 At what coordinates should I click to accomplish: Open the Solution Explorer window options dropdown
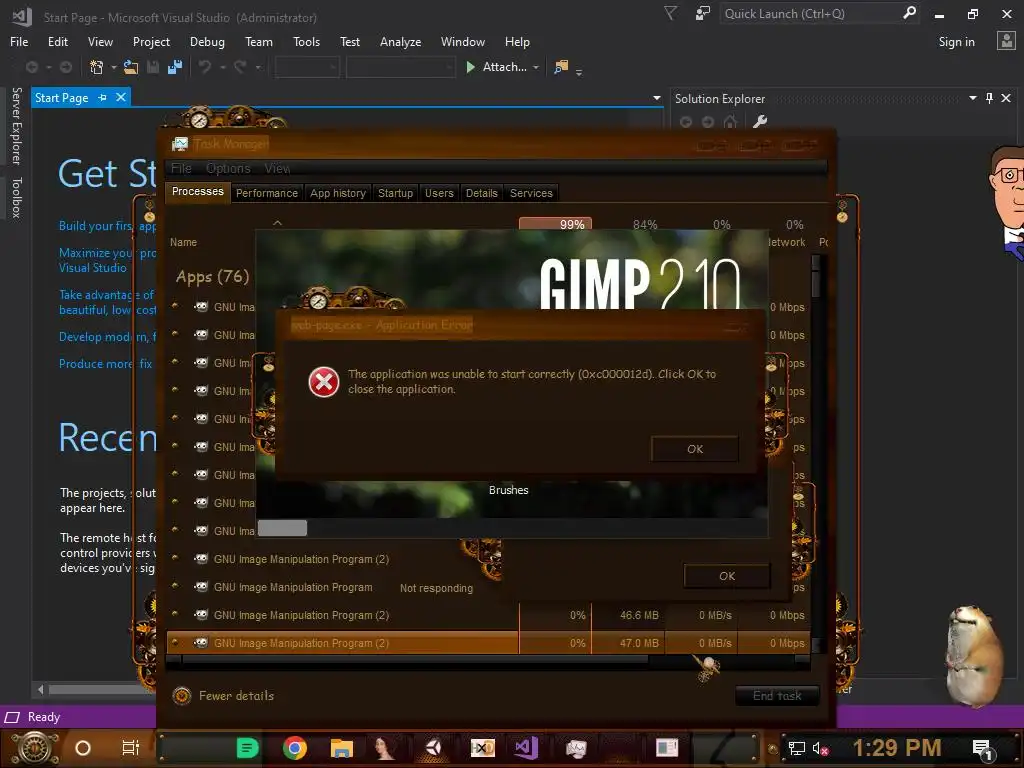click(x=972, y=98)
